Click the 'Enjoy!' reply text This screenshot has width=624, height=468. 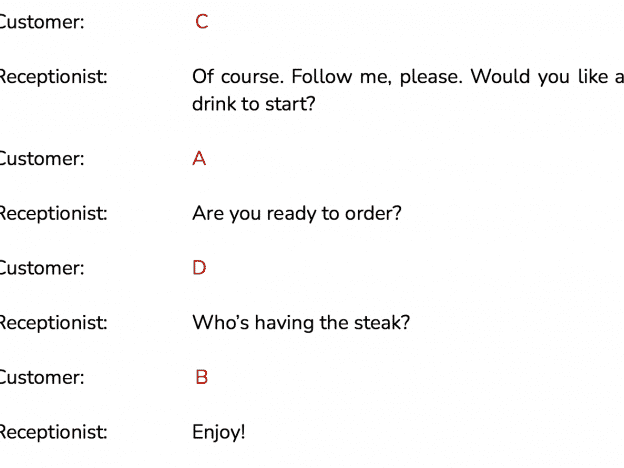click(x=218, y=433)
